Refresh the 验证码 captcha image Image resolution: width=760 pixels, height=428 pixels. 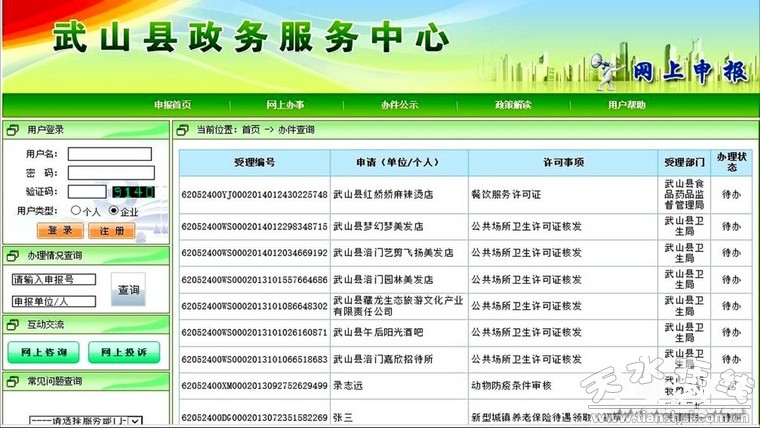coord(131,191)
